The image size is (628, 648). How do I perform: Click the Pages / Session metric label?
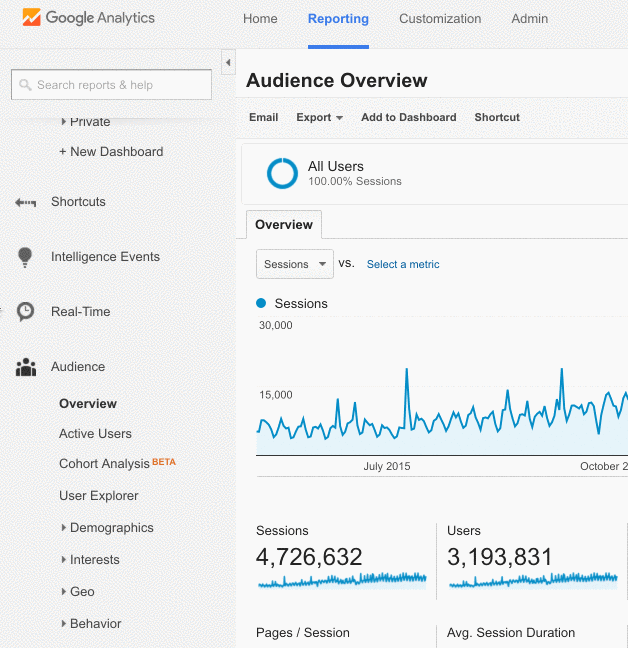point(303,633)
